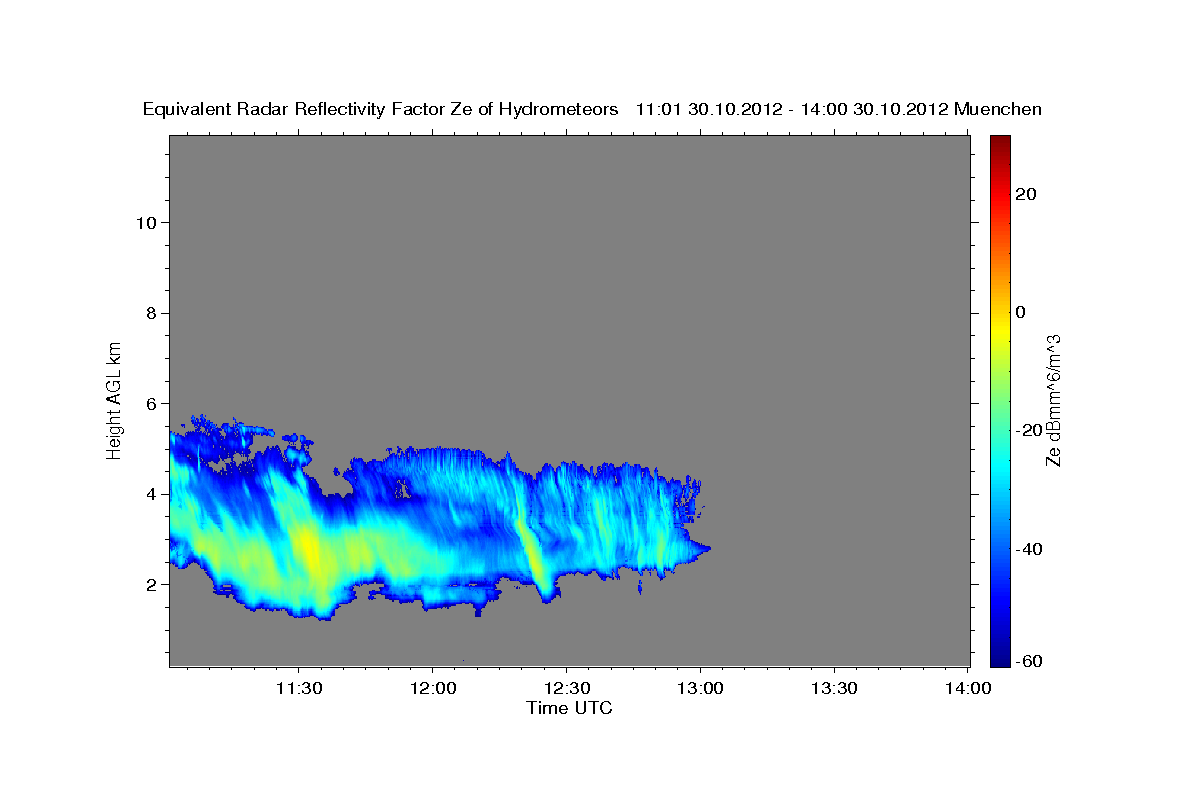This screenshot has height=800, width=1200.
Task: Click the colorbar value 0
Action: (1021, 312)
